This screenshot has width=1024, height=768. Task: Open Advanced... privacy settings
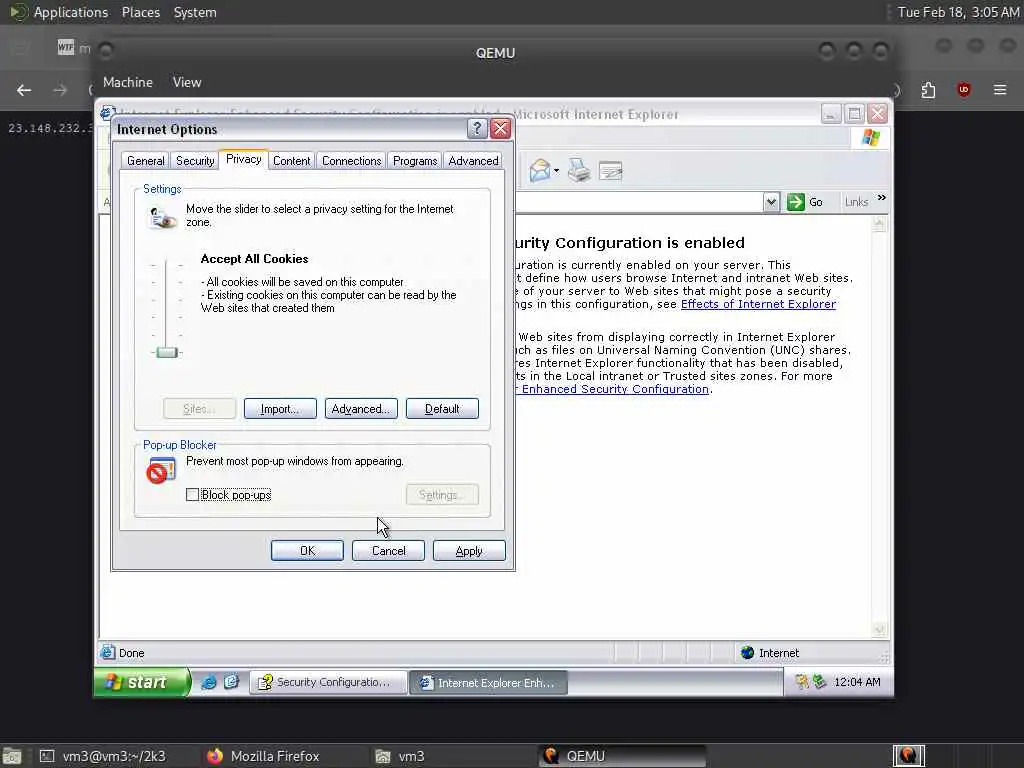point(361,409)
